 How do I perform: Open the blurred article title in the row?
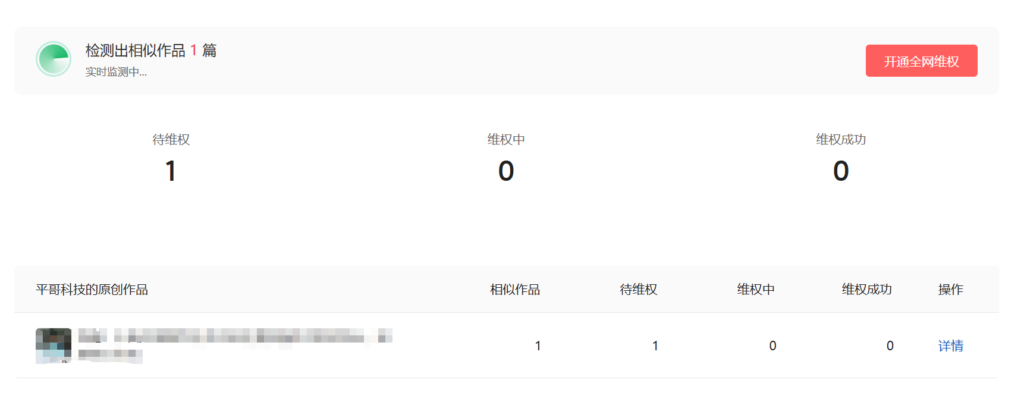point(235,337)
